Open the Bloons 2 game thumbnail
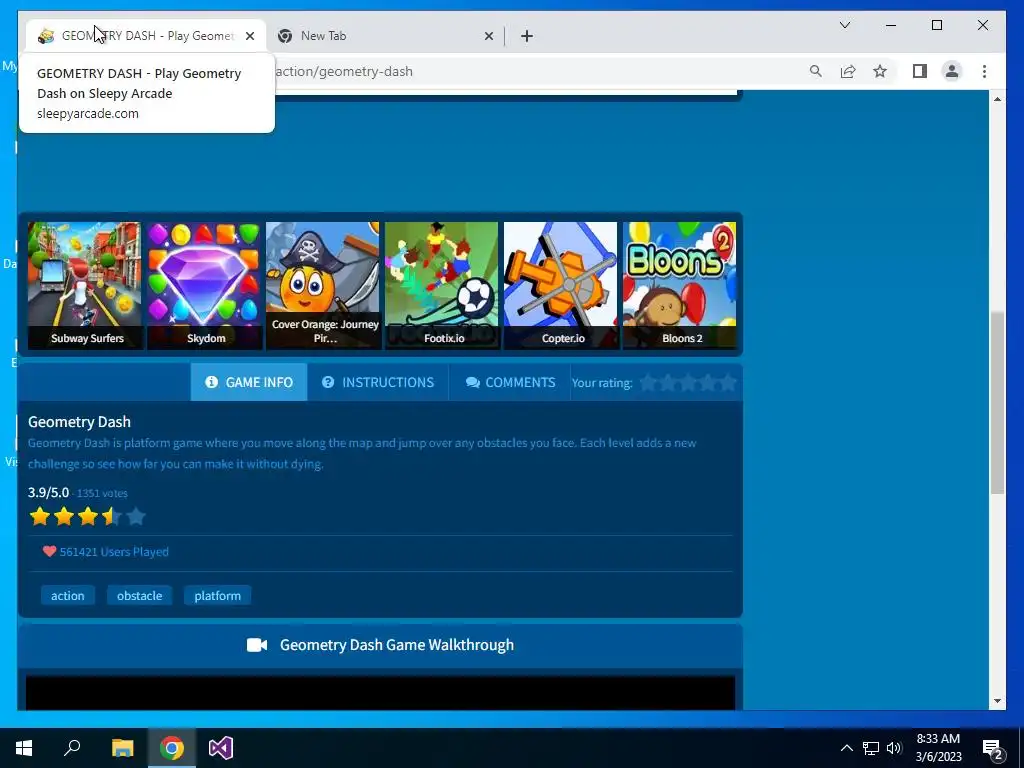The image size is (1024, 768). pyautogui.click(x=680, y=285)
